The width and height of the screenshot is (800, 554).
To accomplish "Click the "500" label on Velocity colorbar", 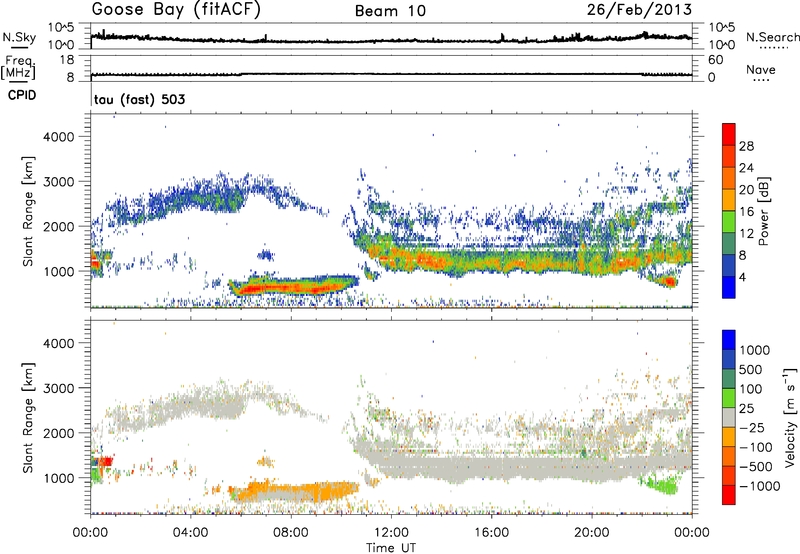I will (751, 369).
